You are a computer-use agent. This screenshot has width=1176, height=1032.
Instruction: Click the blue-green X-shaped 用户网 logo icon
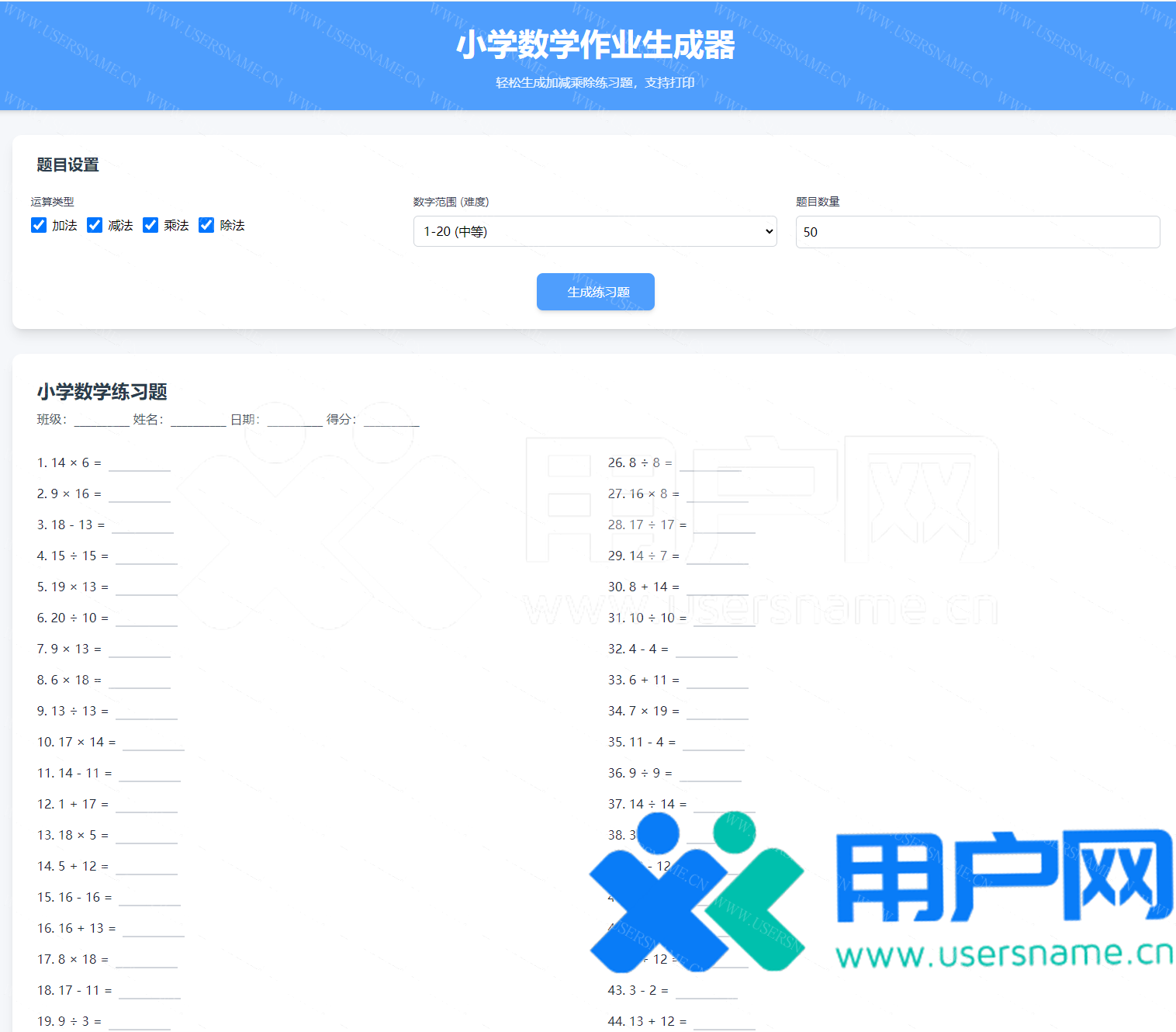(x=696, y=892)
